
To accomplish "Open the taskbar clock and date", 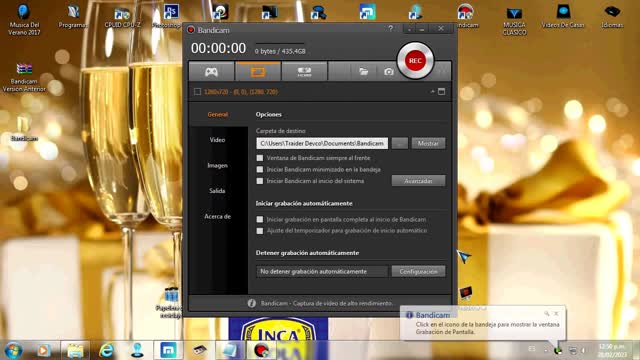I will click(x=612, y=350).
